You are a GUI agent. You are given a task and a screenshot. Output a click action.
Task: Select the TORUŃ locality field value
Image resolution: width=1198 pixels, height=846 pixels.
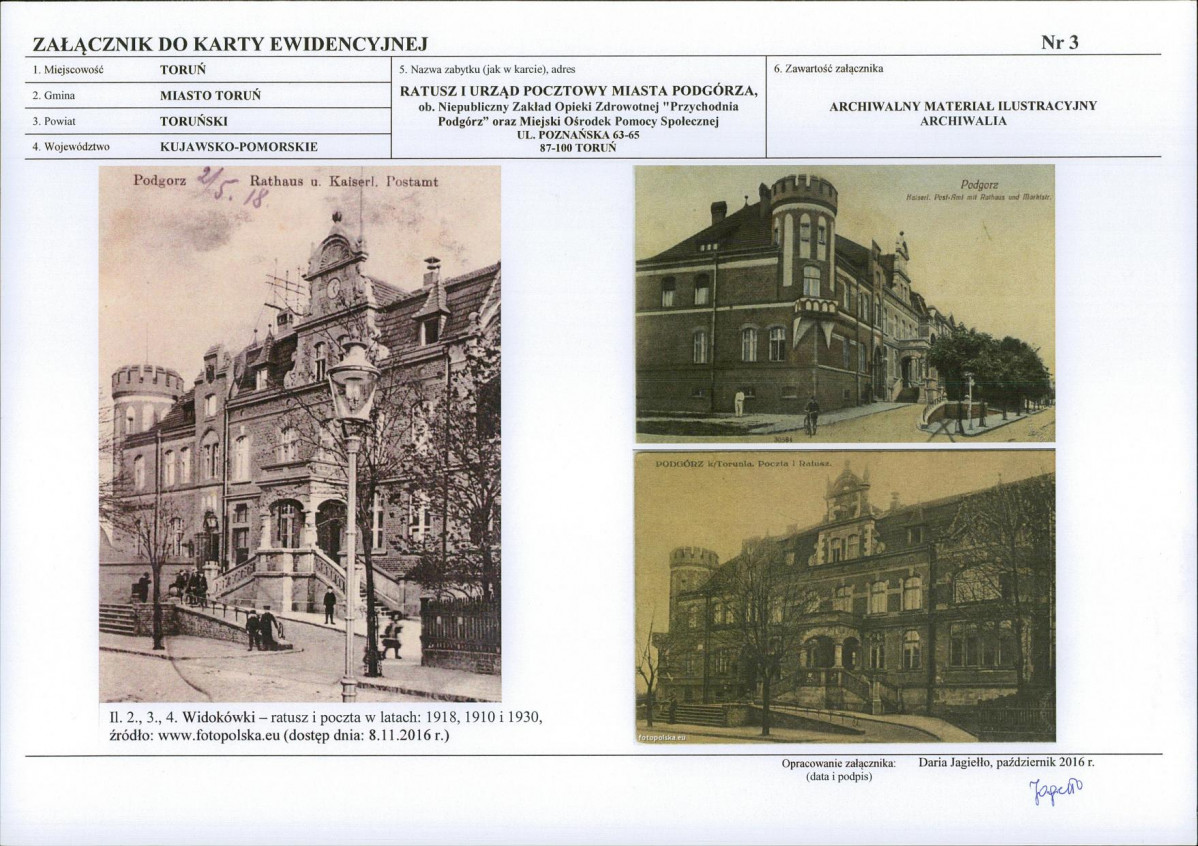point(183,70)
